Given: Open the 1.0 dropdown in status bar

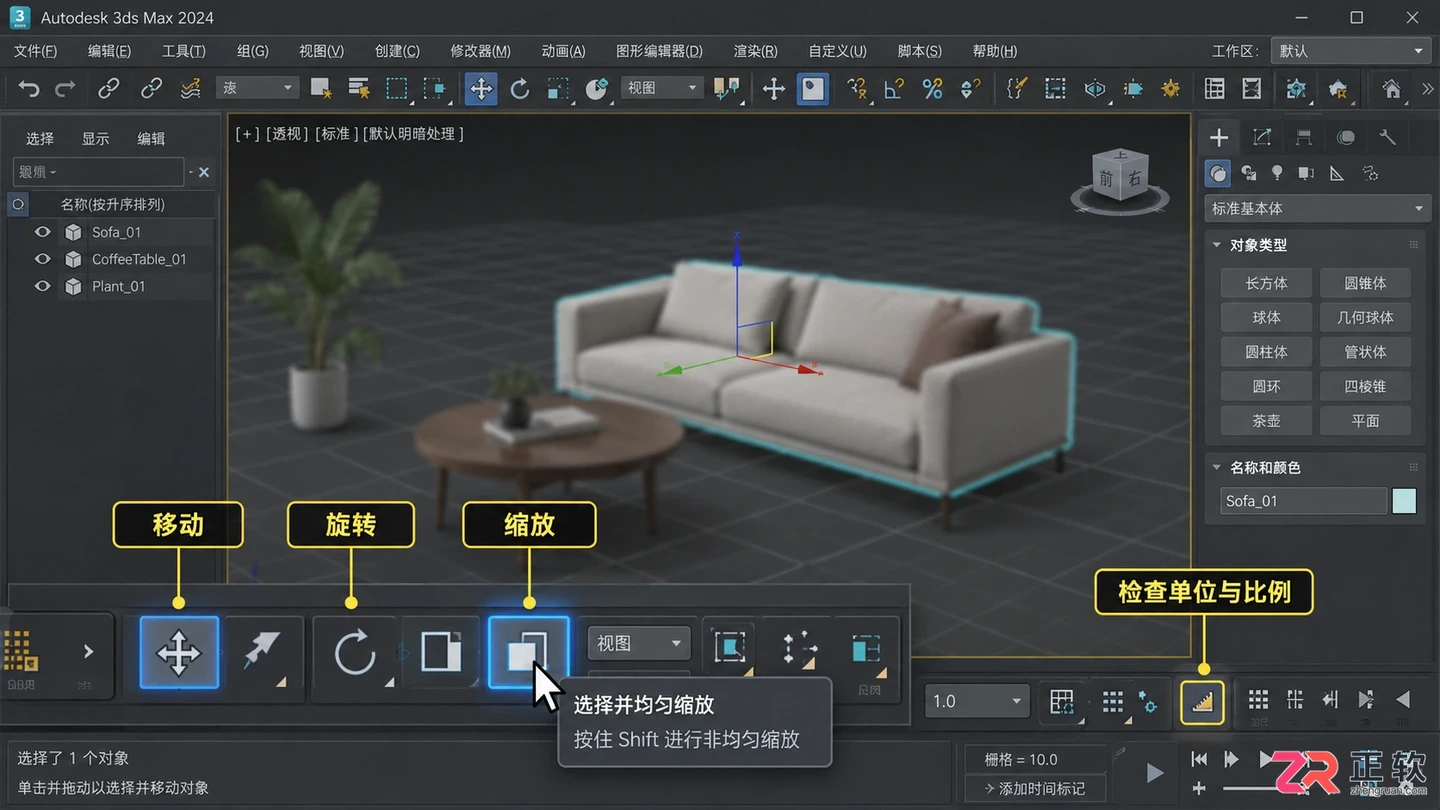Looking at the screenshot, I should pyautogui.click(x=977, y=701).
